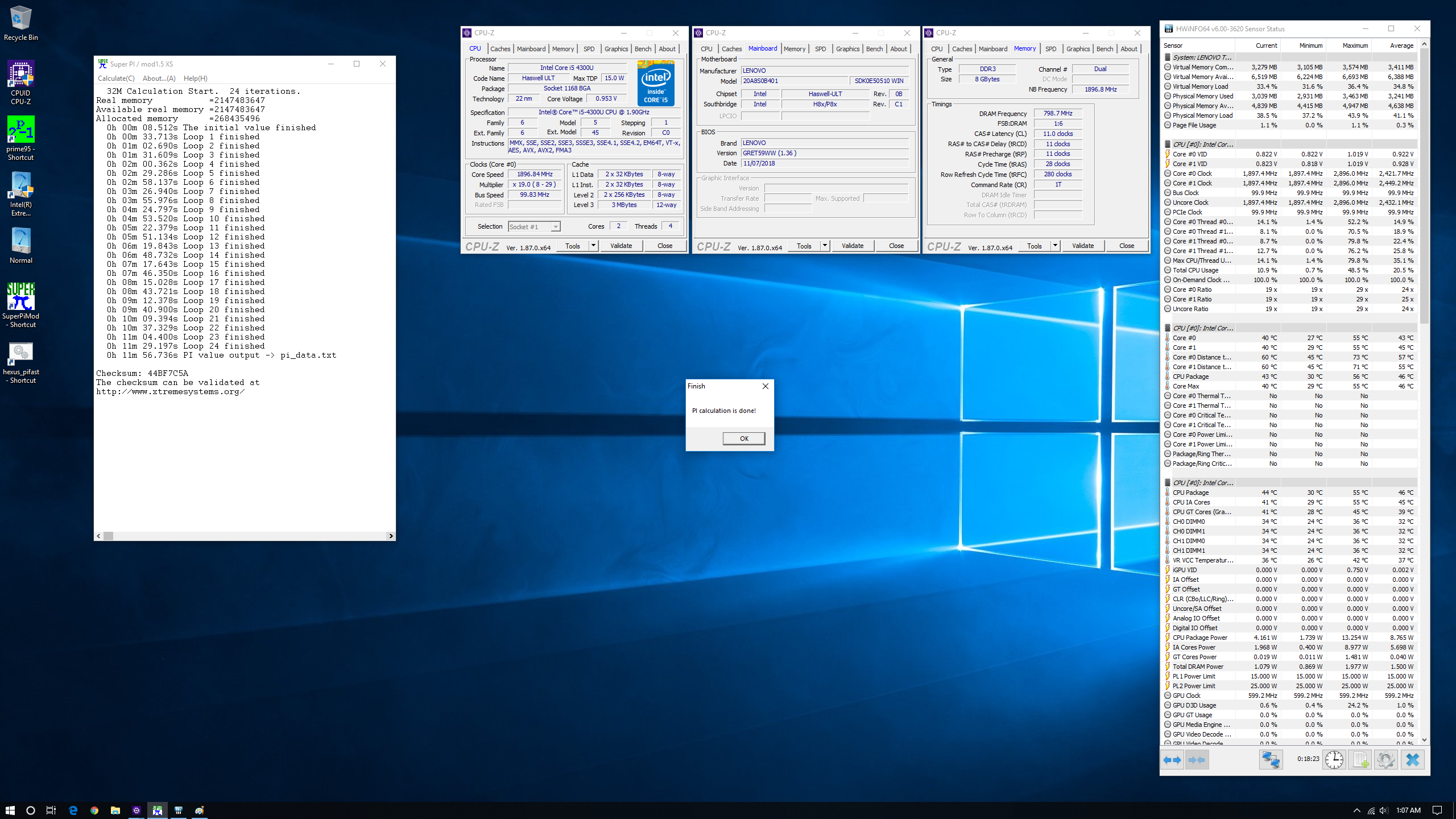Click HWiNFO logging sheet with plus button

click(x=1360, y=760)
